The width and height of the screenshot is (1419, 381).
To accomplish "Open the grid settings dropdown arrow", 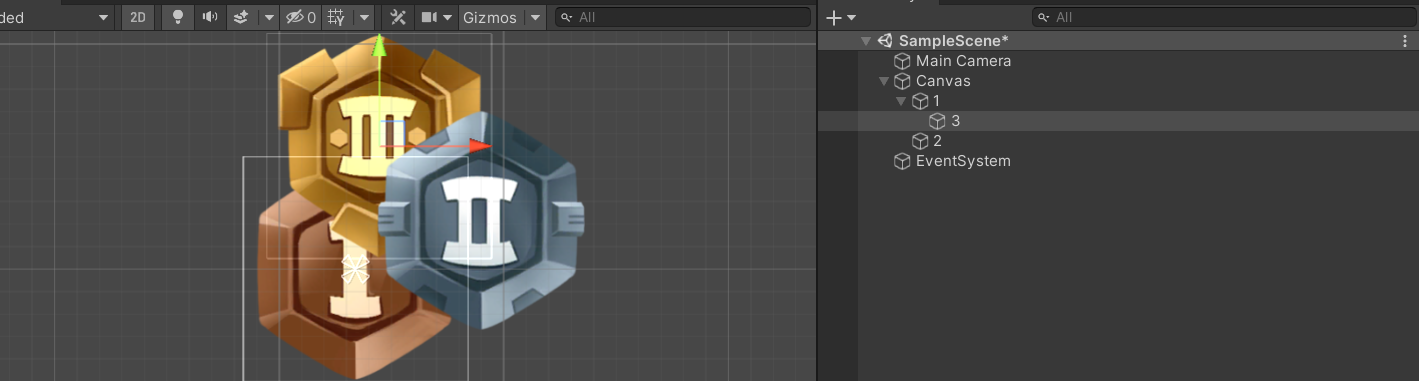I will [x=364, y=17].
